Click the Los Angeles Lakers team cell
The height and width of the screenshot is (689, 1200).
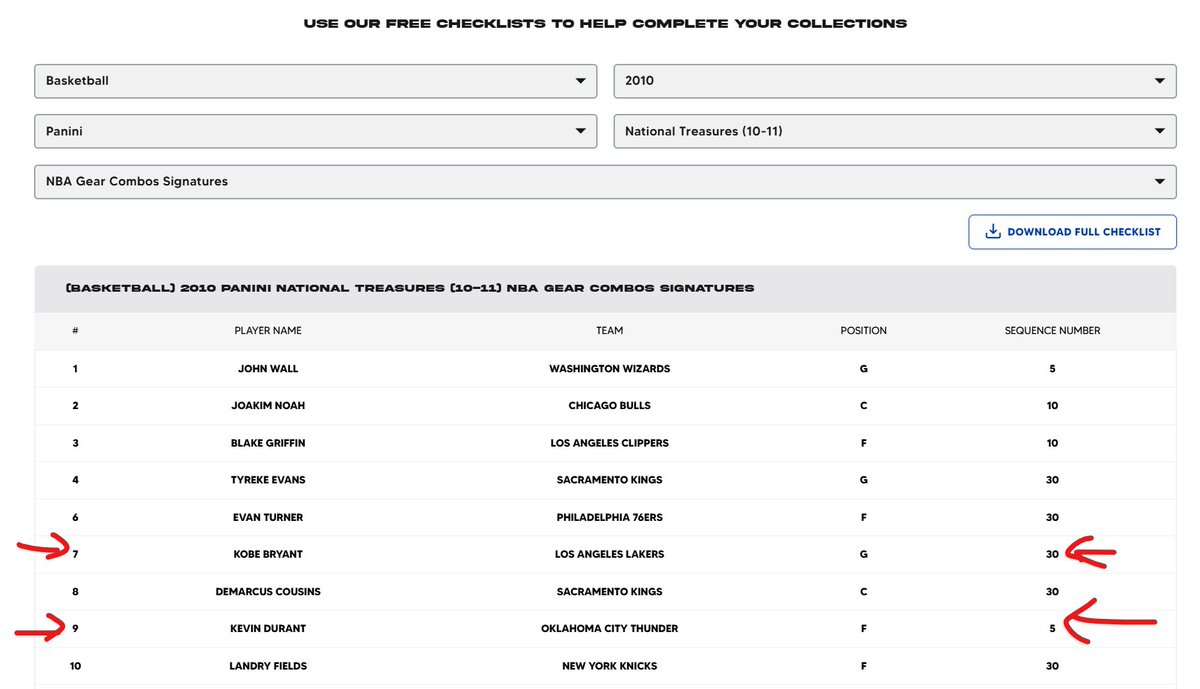610,554
